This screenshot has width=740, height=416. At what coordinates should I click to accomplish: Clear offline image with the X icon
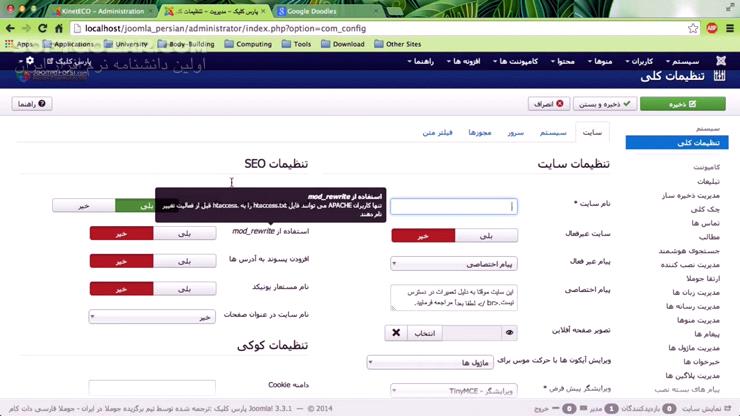click(396, 333)
